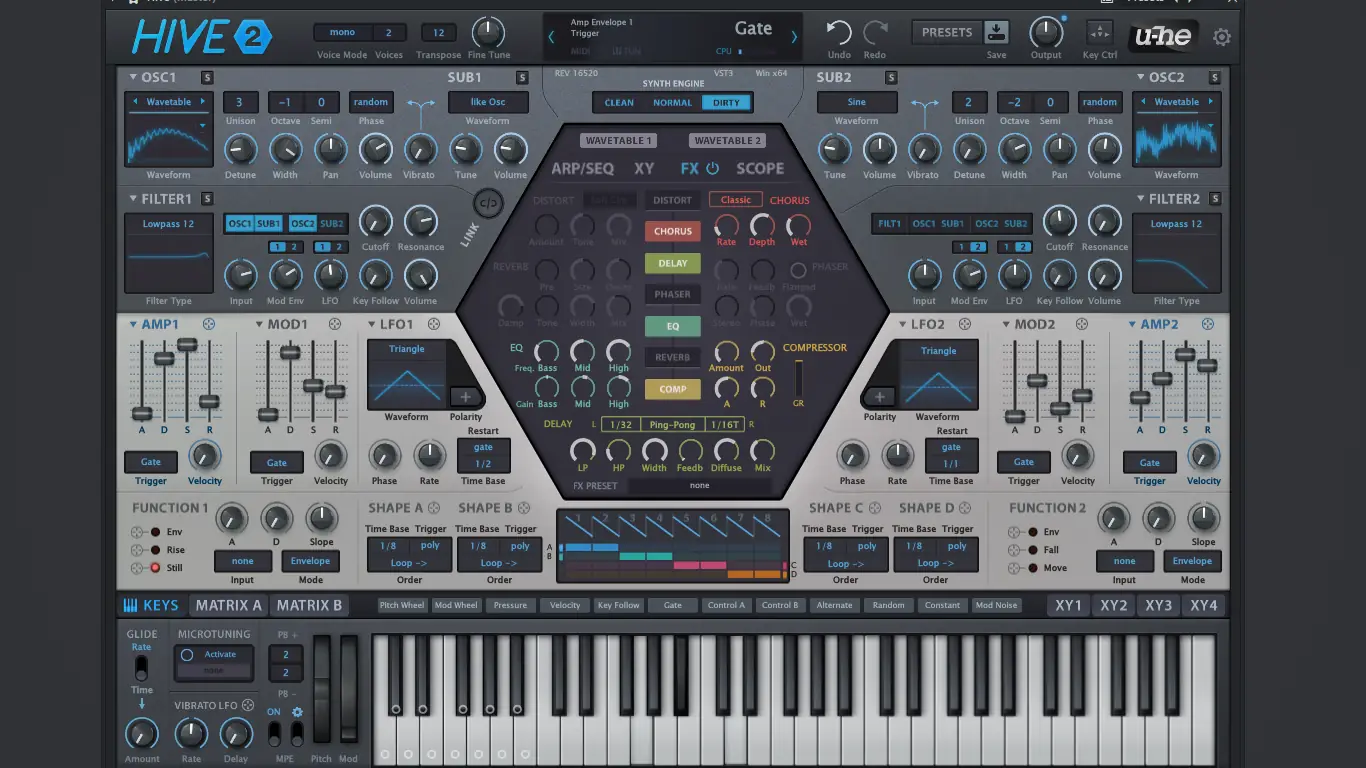
Task: Toggle the CHORUS effect on or off
Action: 673,231
